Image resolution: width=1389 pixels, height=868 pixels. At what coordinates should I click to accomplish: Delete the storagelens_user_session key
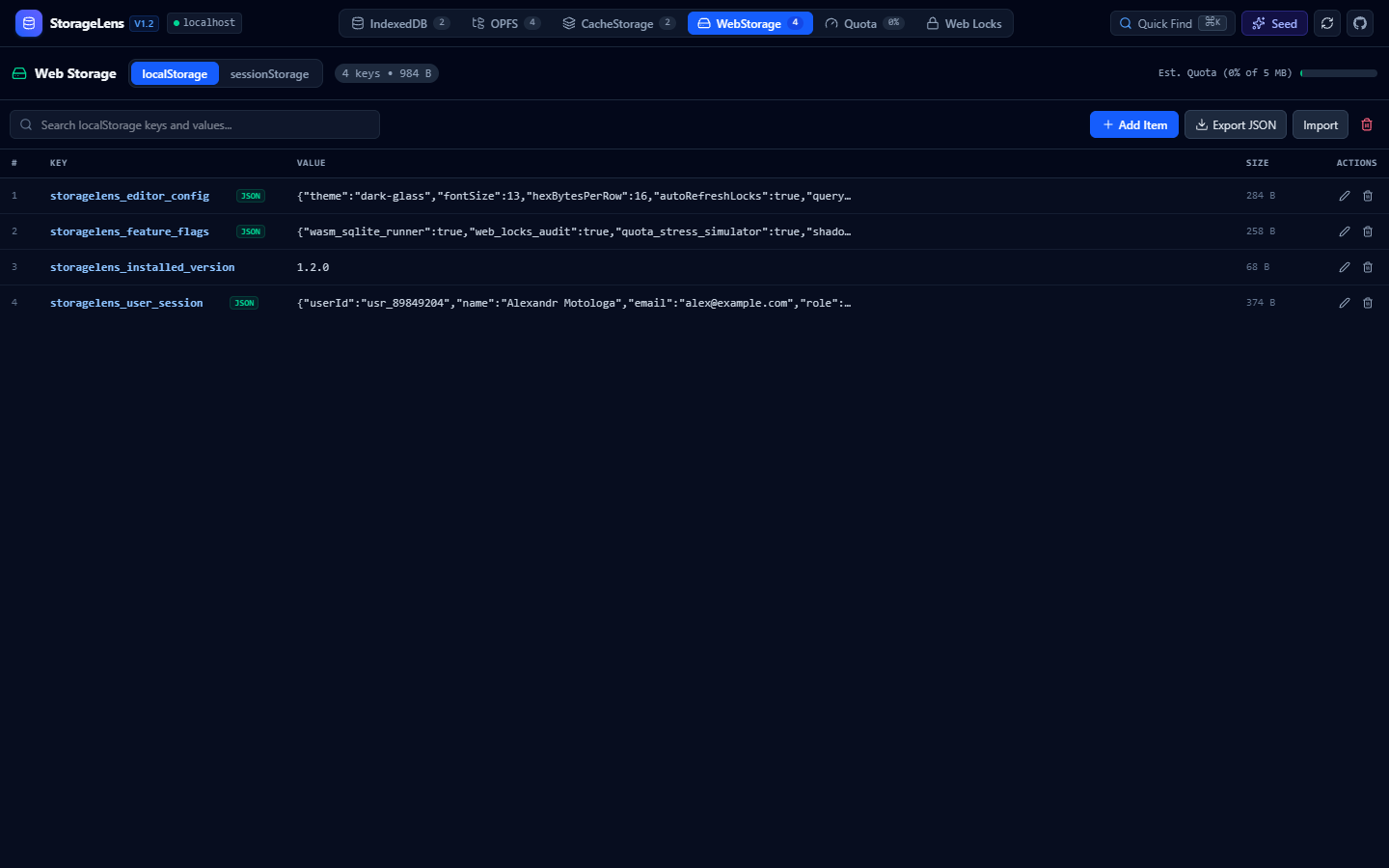pyautogui.click(x=1368, y=303)
